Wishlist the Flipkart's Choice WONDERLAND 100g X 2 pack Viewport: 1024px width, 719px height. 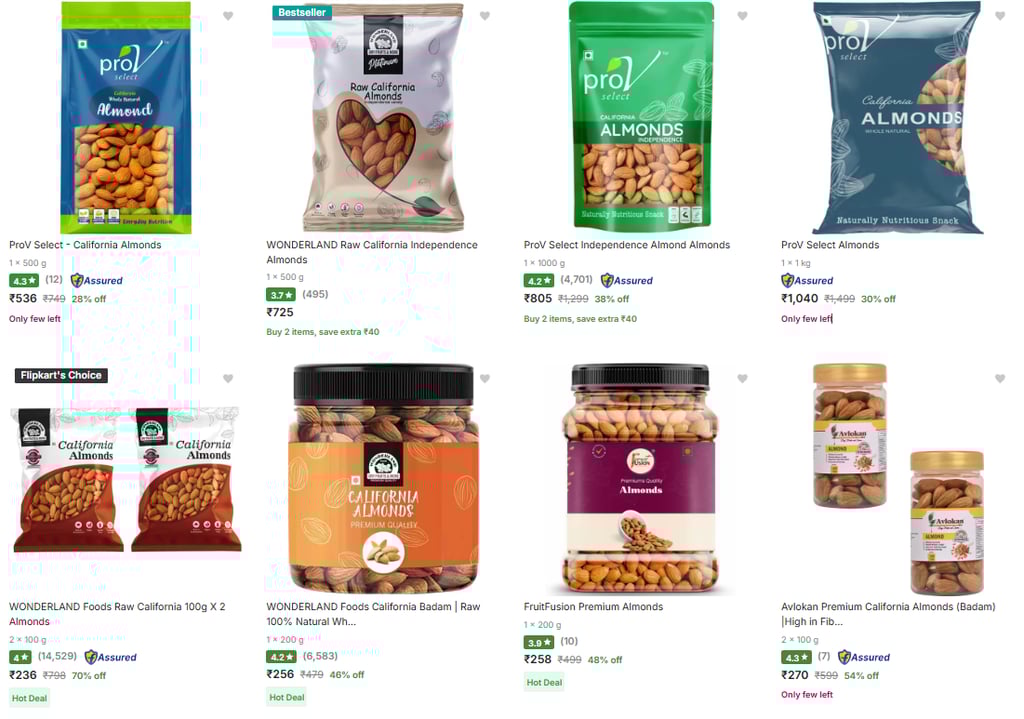click(x=228, y=378)
